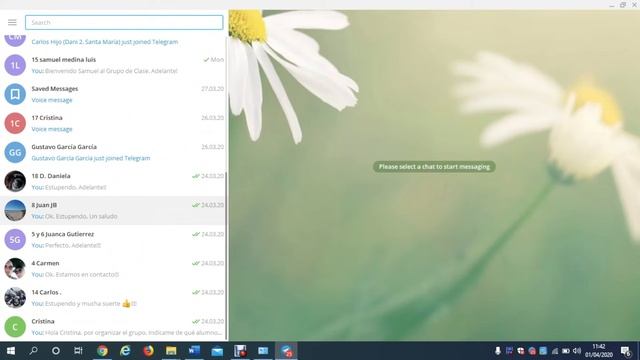The image size is (640, 360).
Task: Click 'Carlos Hijo ... just joined Telegram' message
Action: 105,42
